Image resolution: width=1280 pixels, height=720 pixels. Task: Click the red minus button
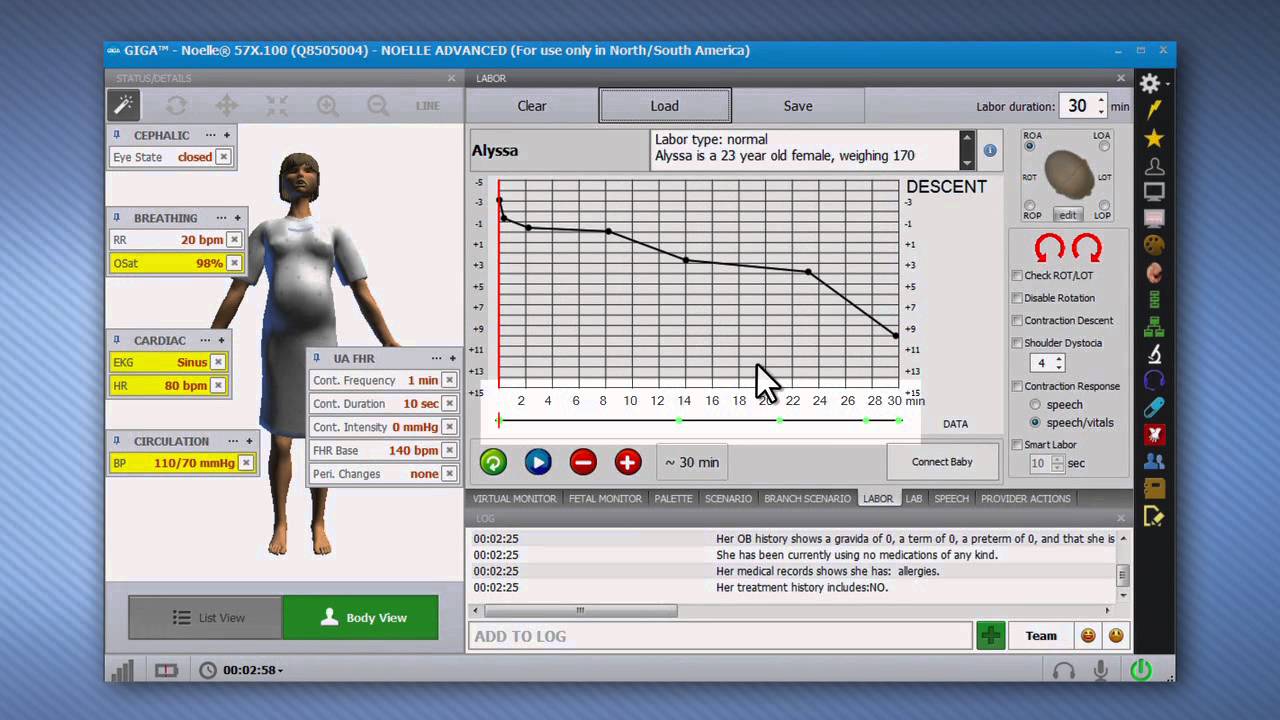click(583, 462)
